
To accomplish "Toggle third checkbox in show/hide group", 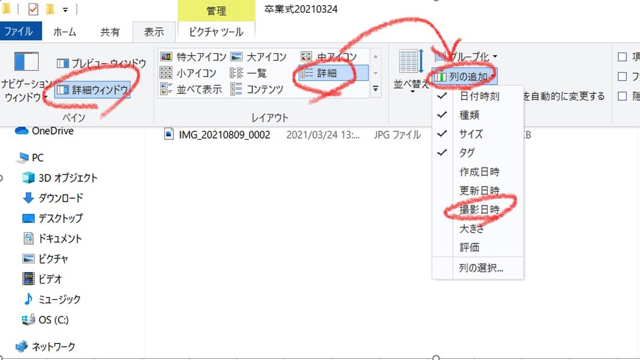I will click(622, 96).
